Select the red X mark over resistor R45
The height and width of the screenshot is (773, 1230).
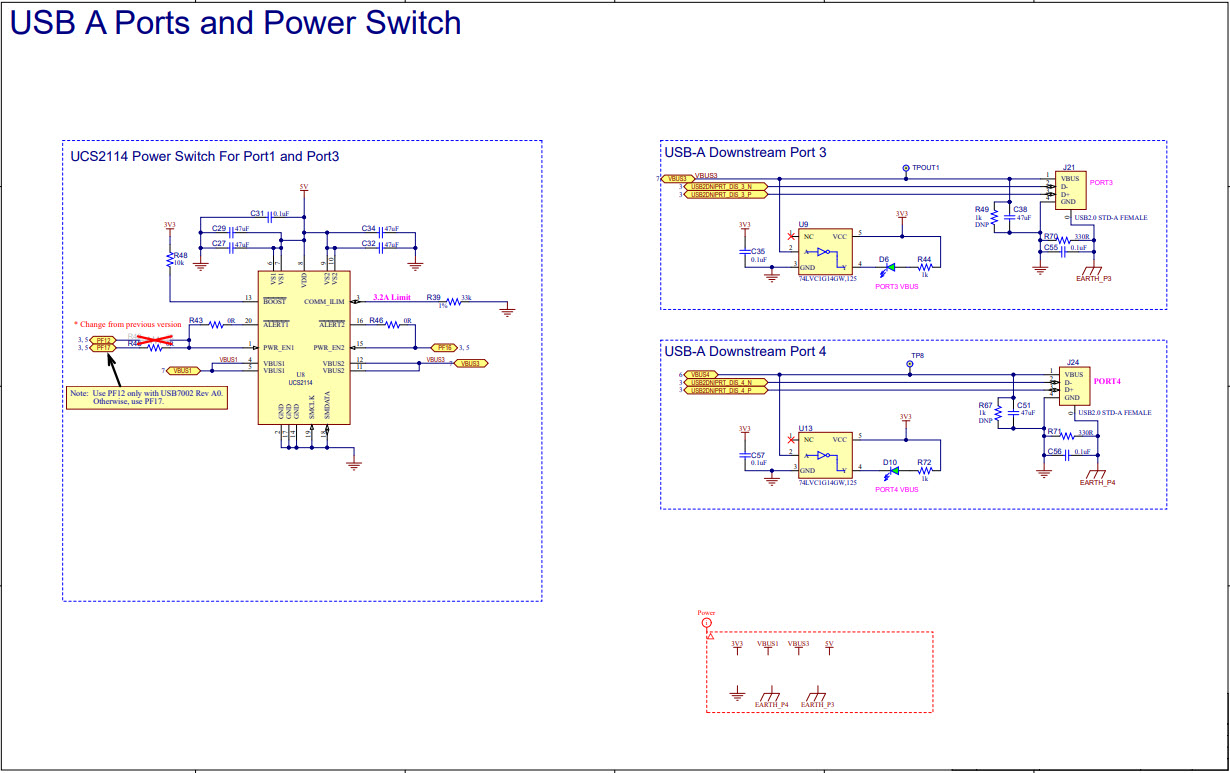pyautogui.click(x=153, y=339)
